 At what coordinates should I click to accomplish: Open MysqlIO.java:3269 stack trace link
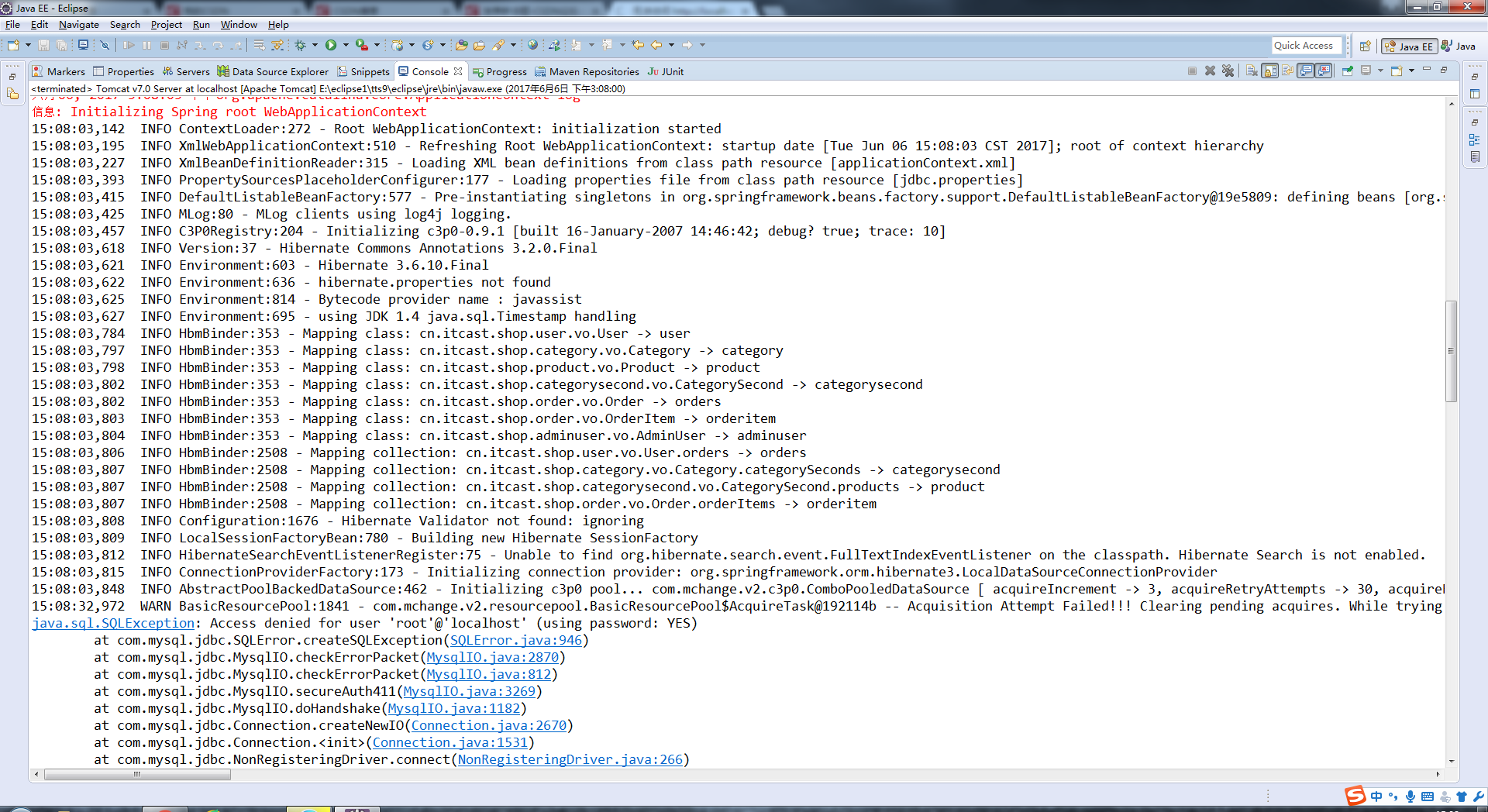(x=470, y=691)
